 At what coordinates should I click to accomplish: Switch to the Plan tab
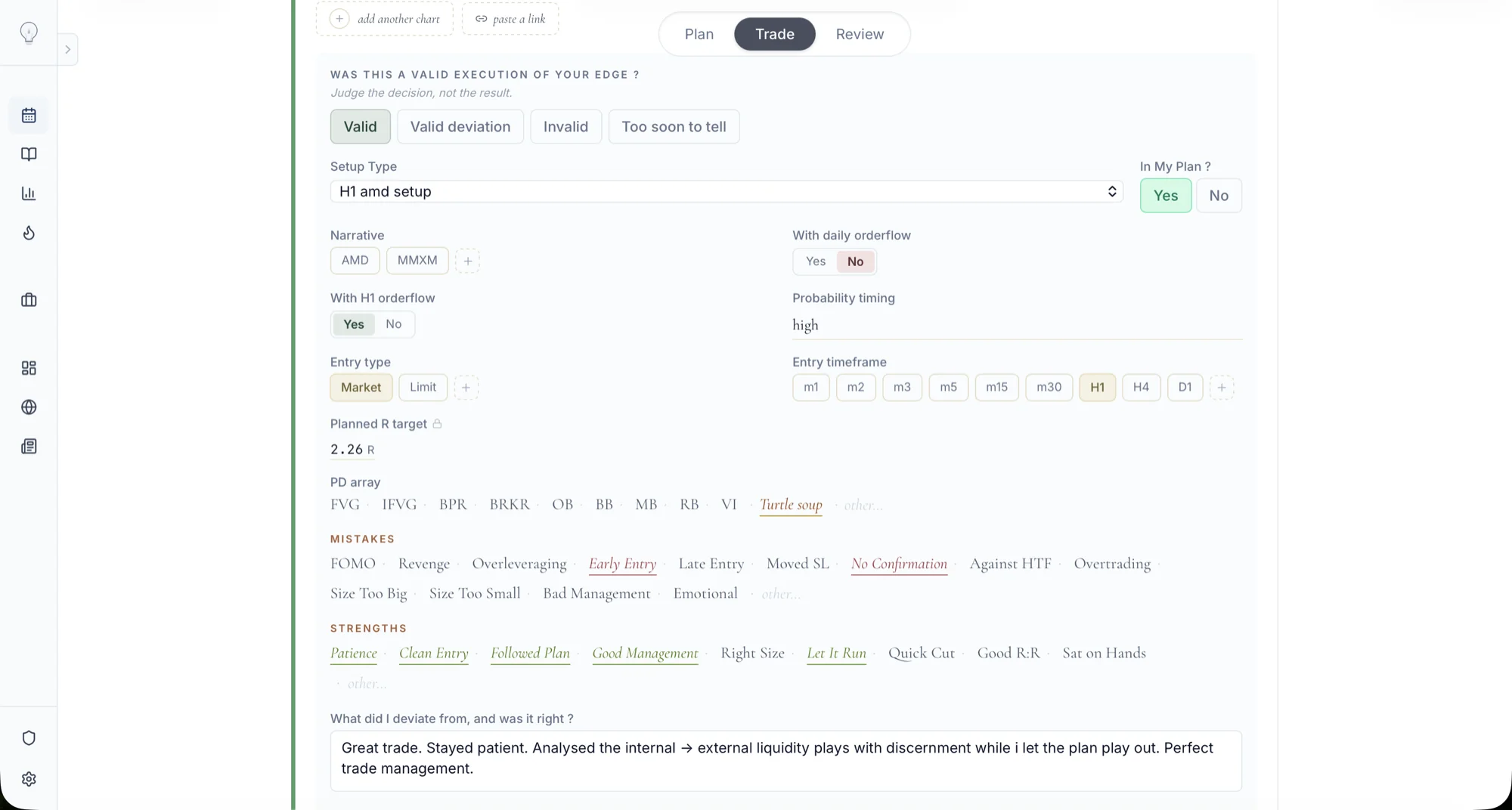coord(699,35)
